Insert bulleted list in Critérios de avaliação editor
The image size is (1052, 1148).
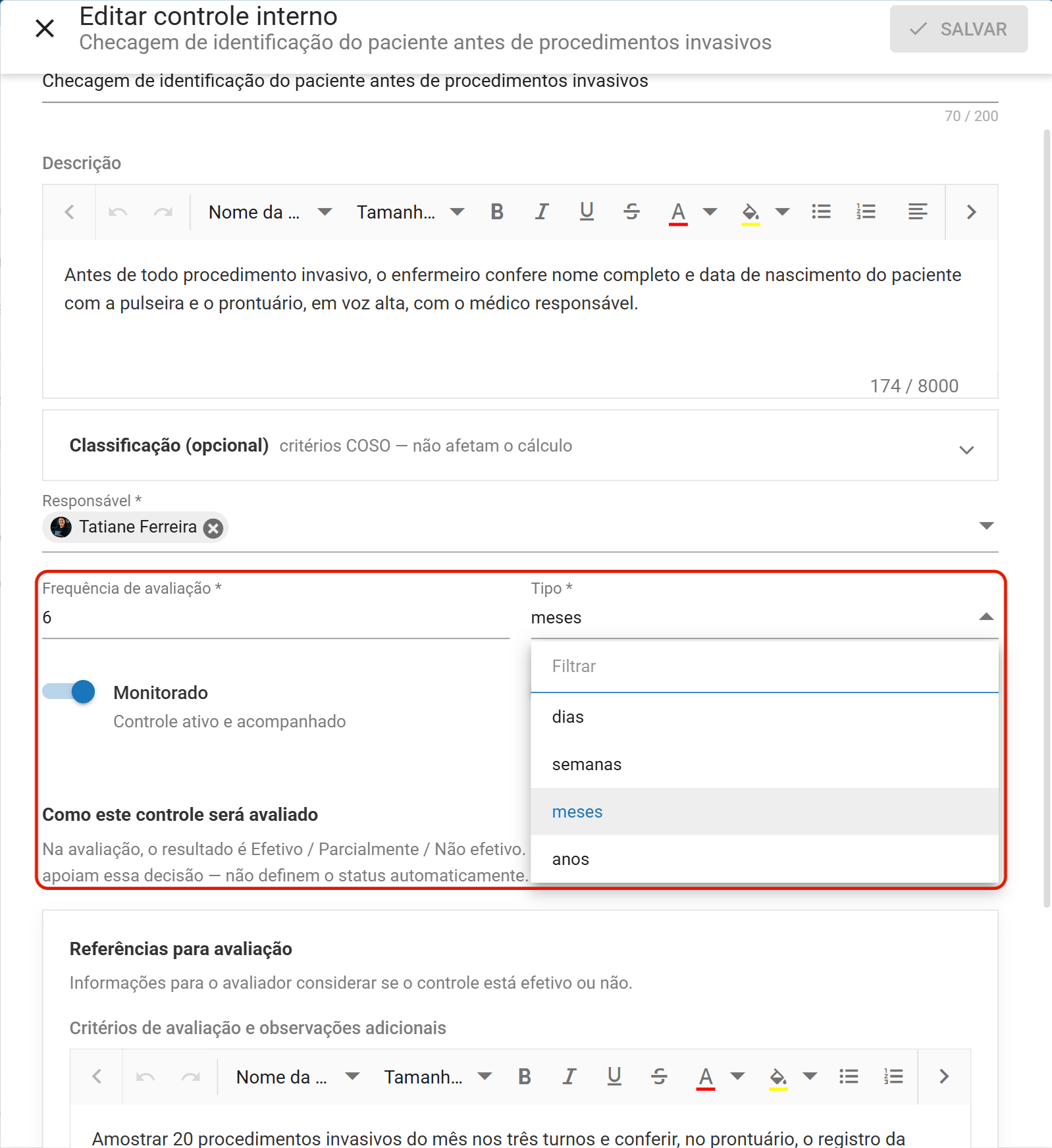tap(849, 1077)
